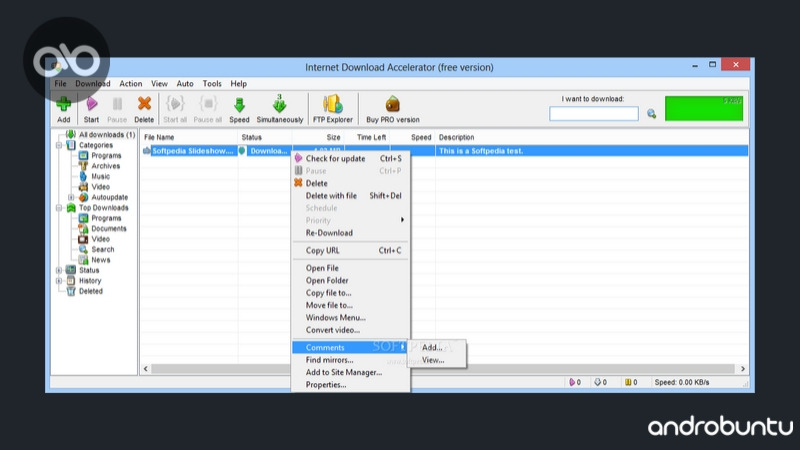Expand the Autoupdate tree node
Image resolution: width=800 pixels, height=450 pixels.
71,197
